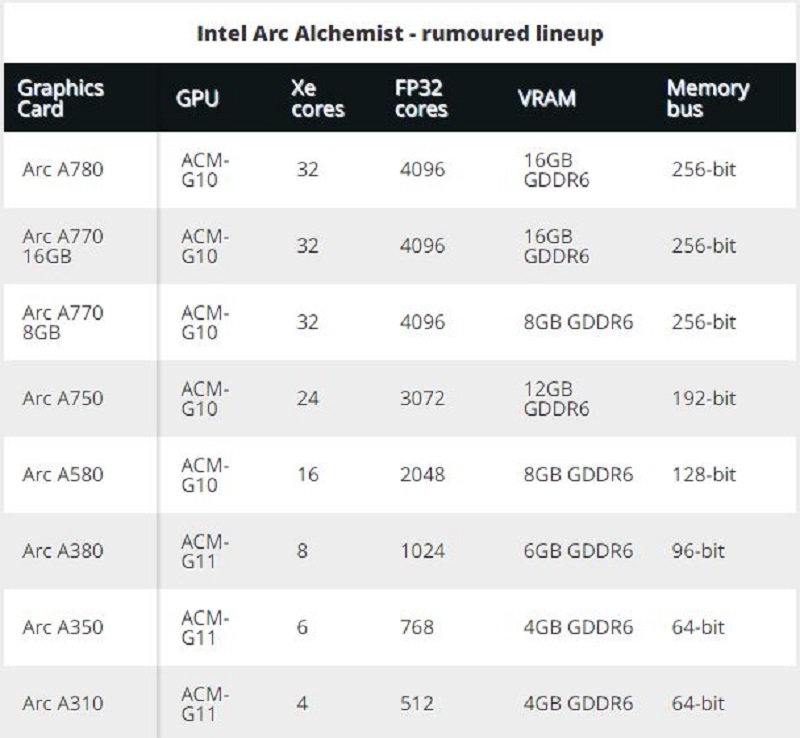The height and width of the screenshot is (738, 800).
Task: Select the Graphics Card column header
Action: [x=62, y=98]
